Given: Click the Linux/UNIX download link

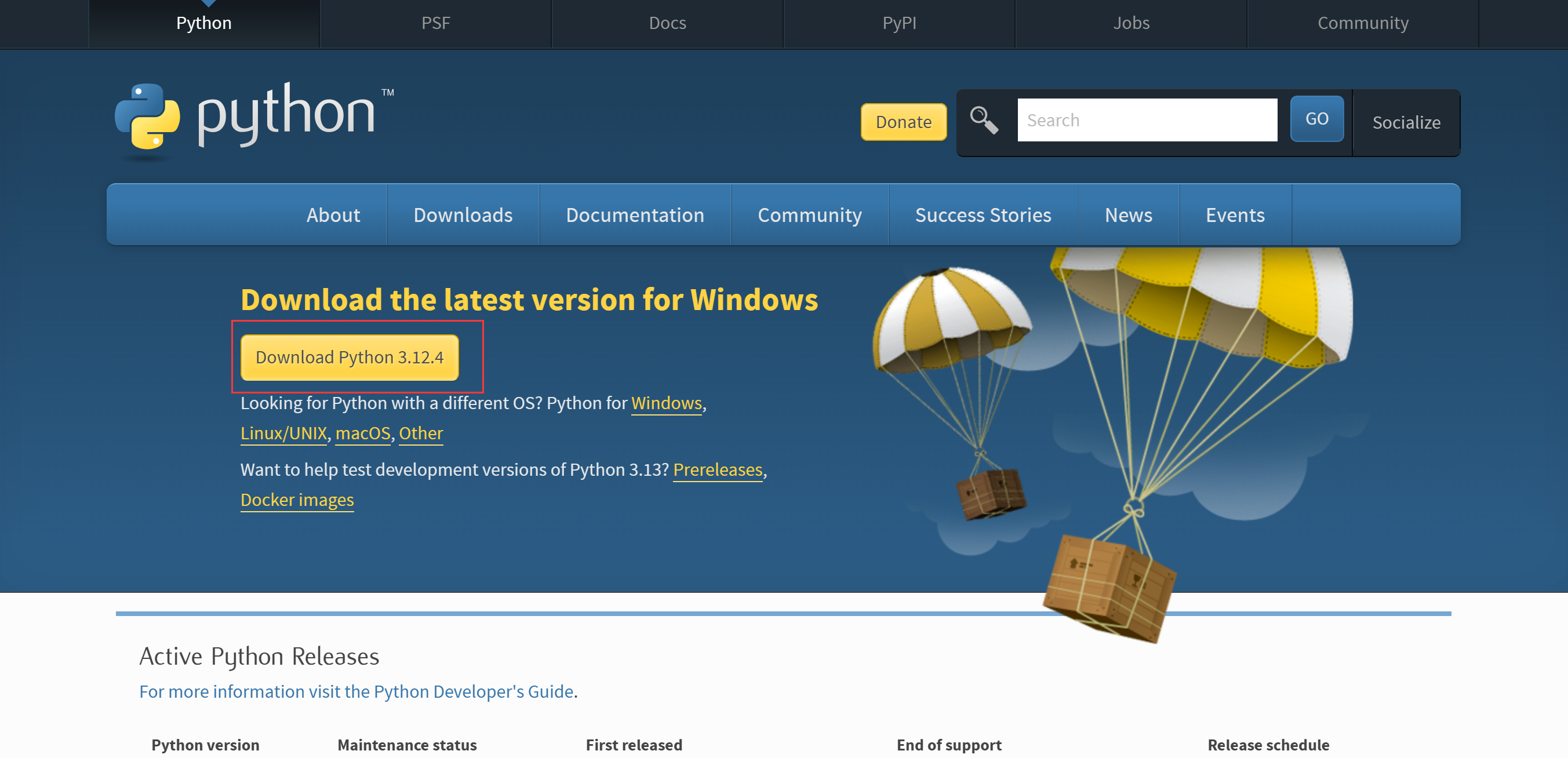Looking at the screenshot, I should (x=283, y=432).
